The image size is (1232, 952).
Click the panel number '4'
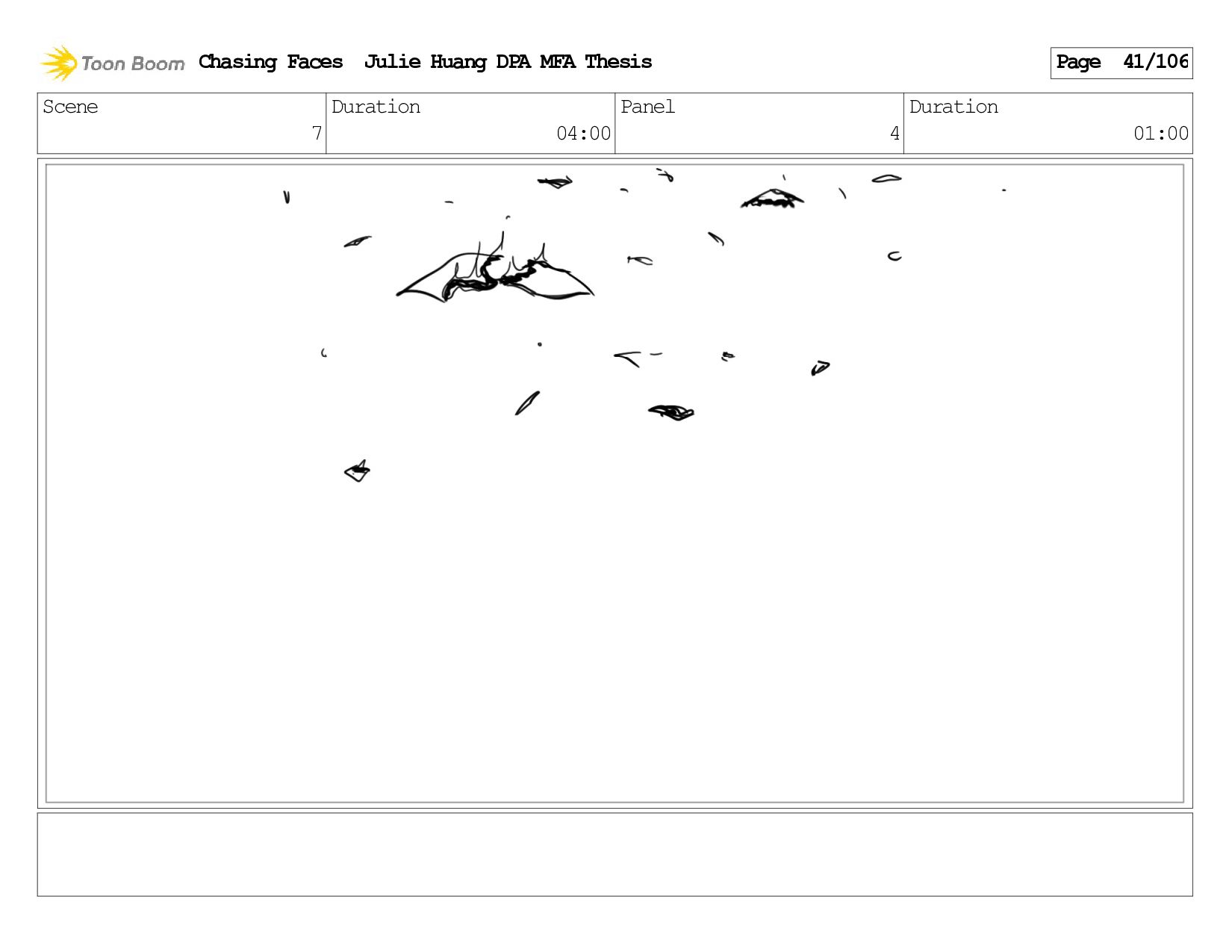tap(895, 134)
